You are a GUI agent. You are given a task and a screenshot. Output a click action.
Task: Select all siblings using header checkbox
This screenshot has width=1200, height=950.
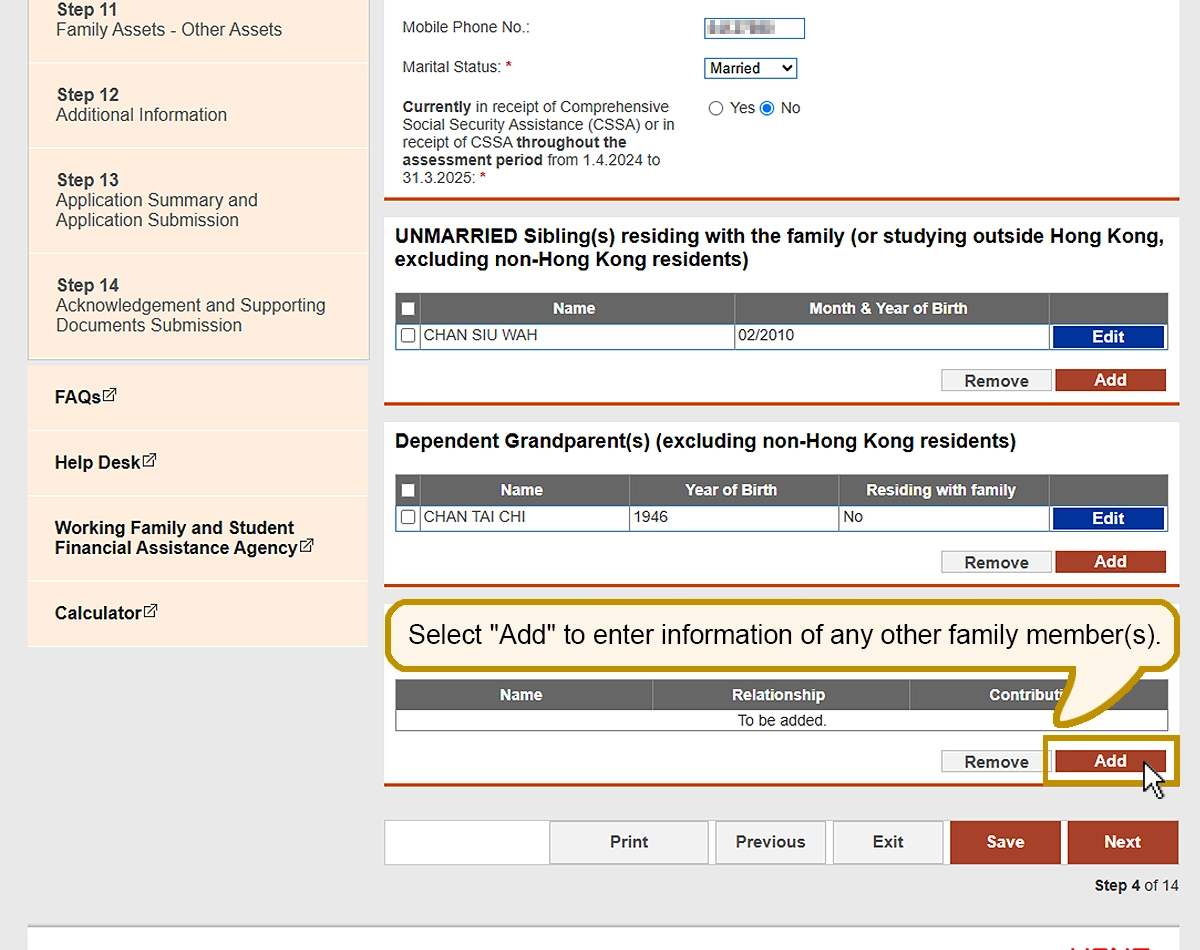point(408,309)
